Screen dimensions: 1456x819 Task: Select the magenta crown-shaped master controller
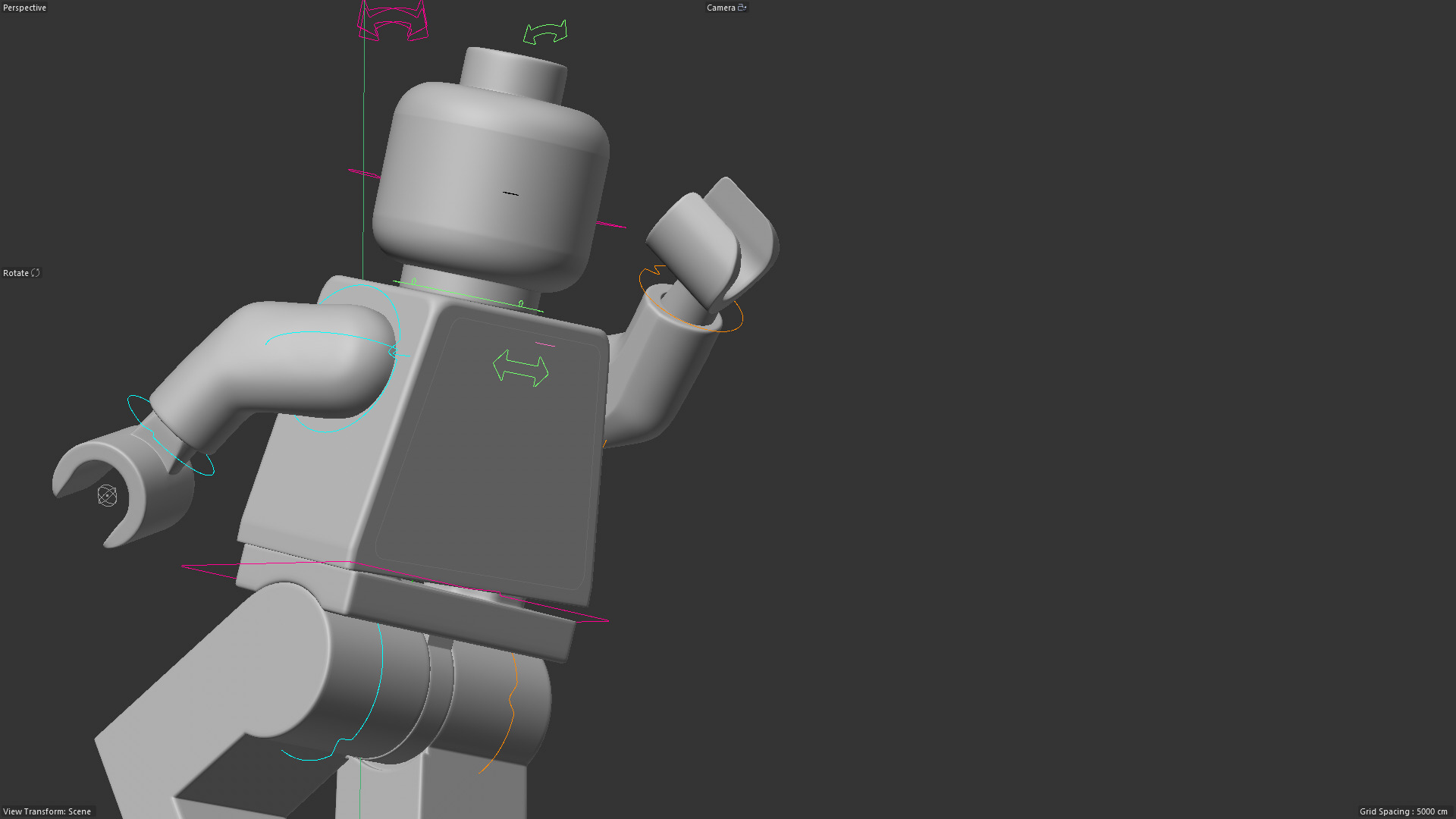click(393, 20)
